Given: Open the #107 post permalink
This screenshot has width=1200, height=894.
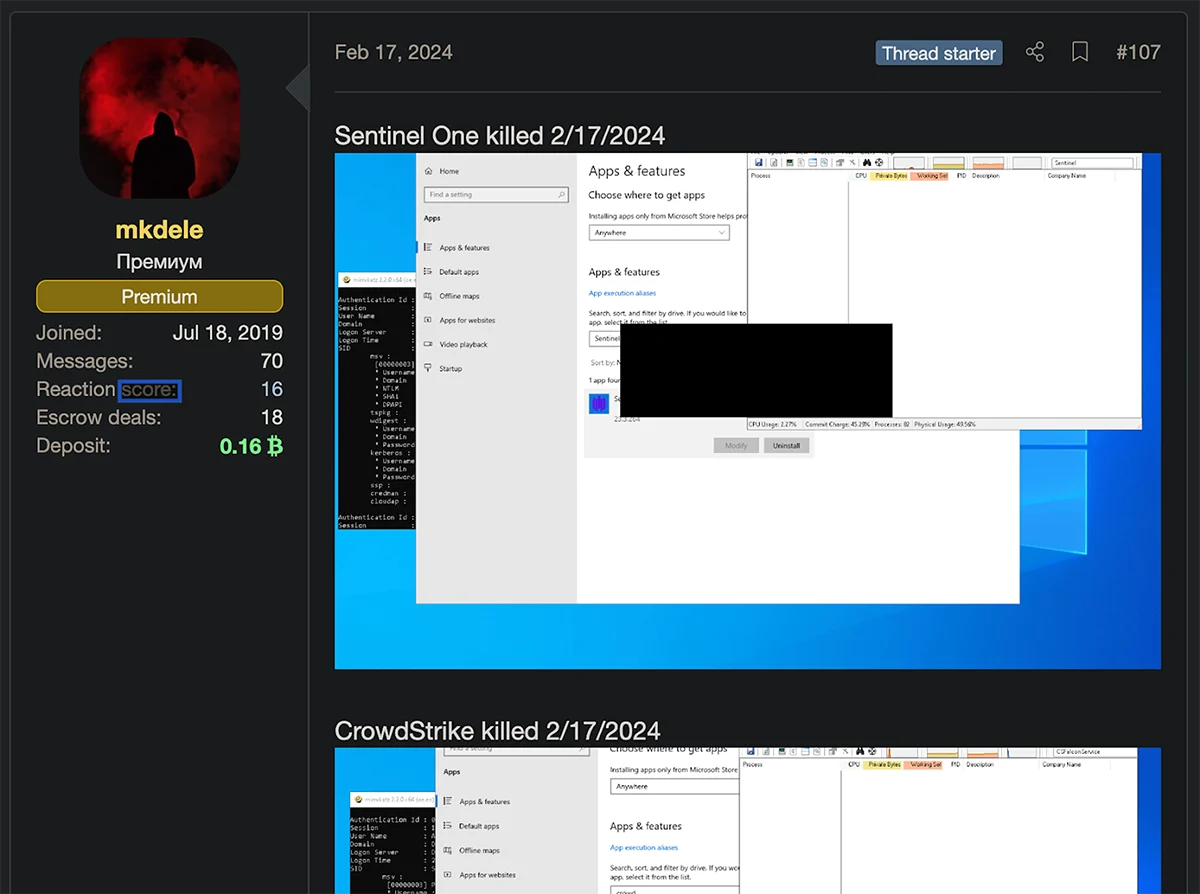Looking at the screenshot, I should click(x=1138, y=53).
